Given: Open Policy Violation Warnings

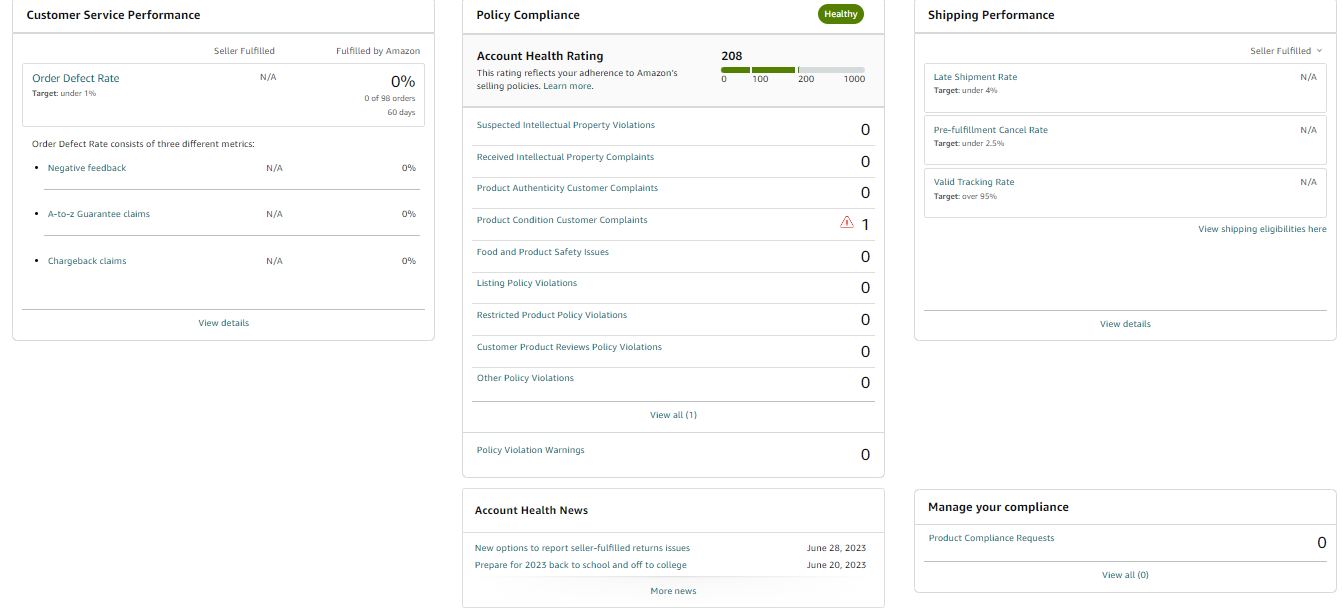Looking at the screenshot, I should [531, 450].
